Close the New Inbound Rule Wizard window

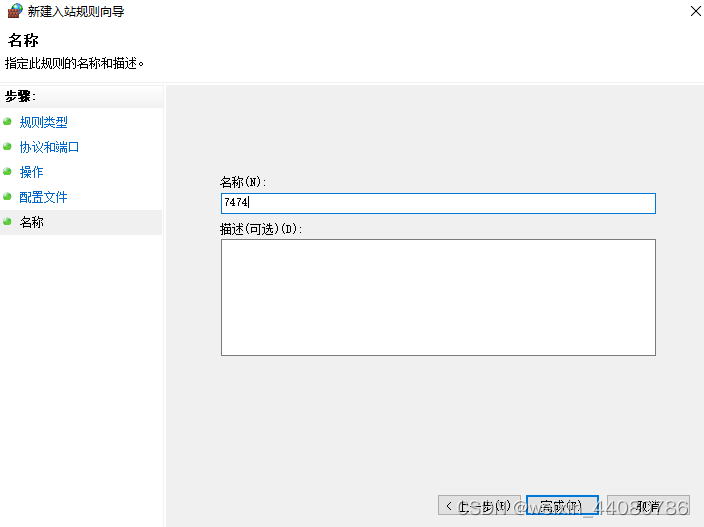695,11
